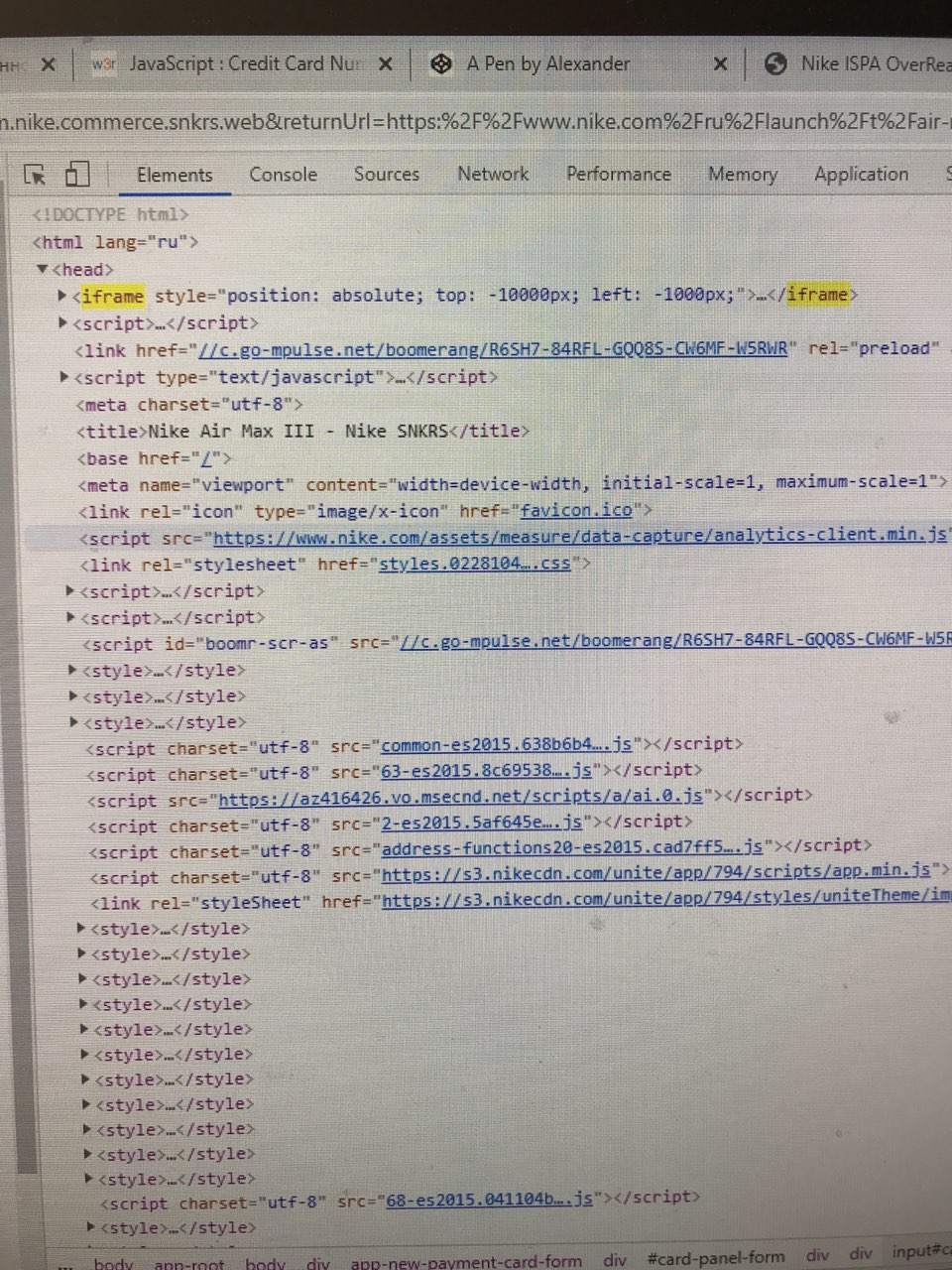Screen dimensions: 952x1270
Task: Open the Console panel tab
Action: click(284, 175)
